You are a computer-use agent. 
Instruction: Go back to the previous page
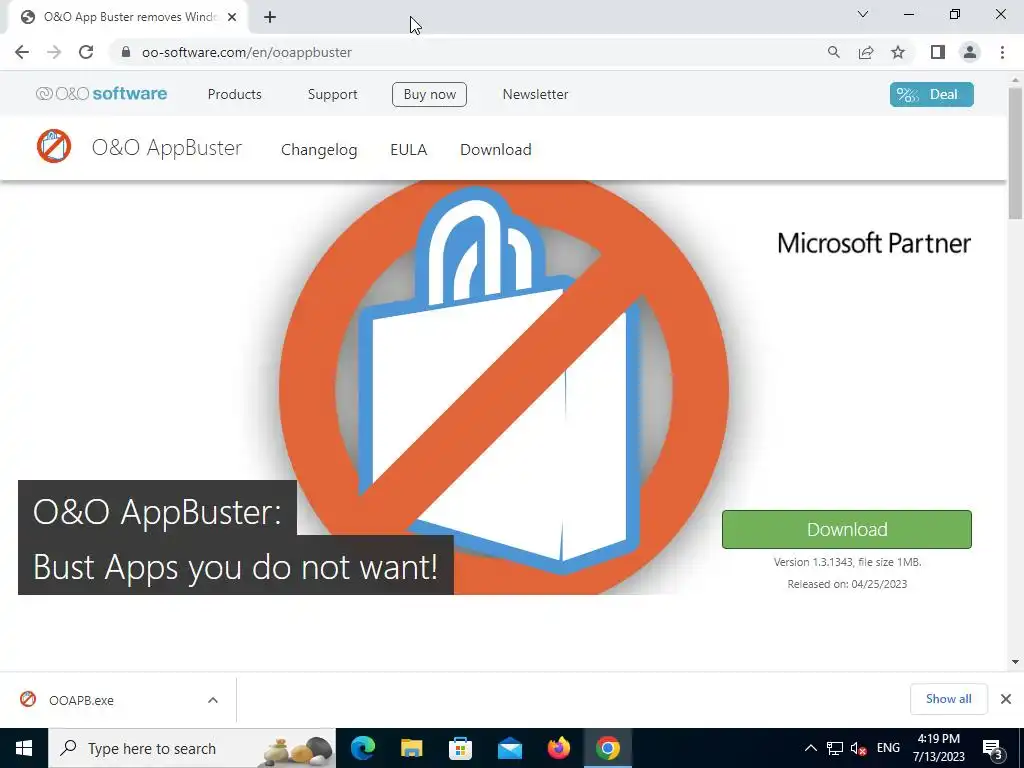22,52
